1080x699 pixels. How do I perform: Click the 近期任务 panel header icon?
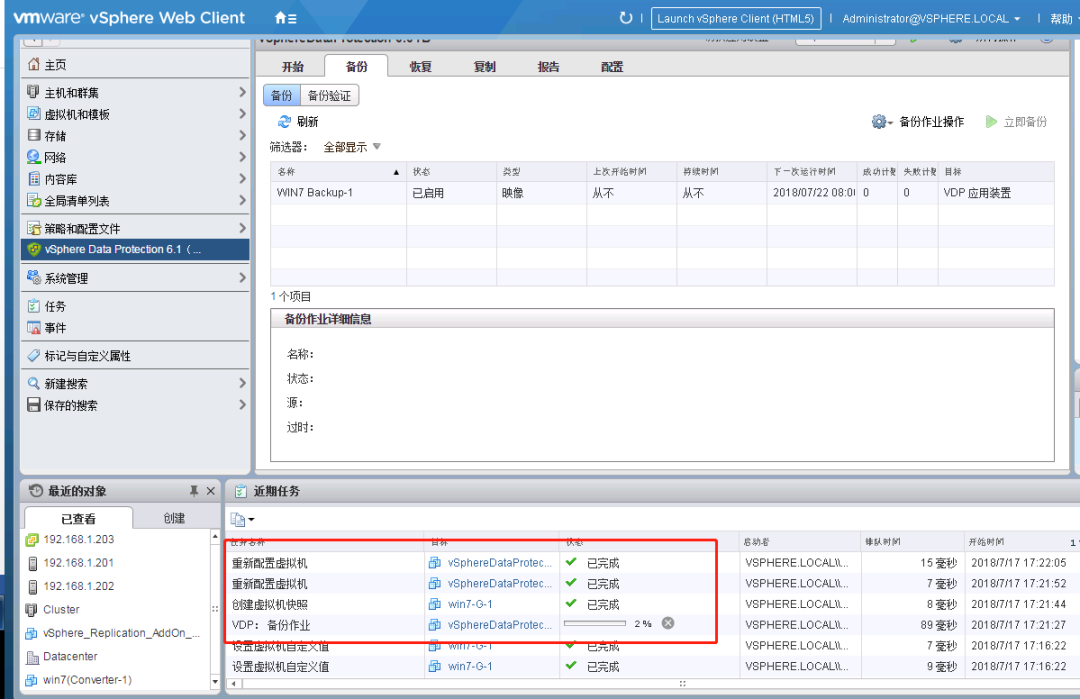click(241, 491)
